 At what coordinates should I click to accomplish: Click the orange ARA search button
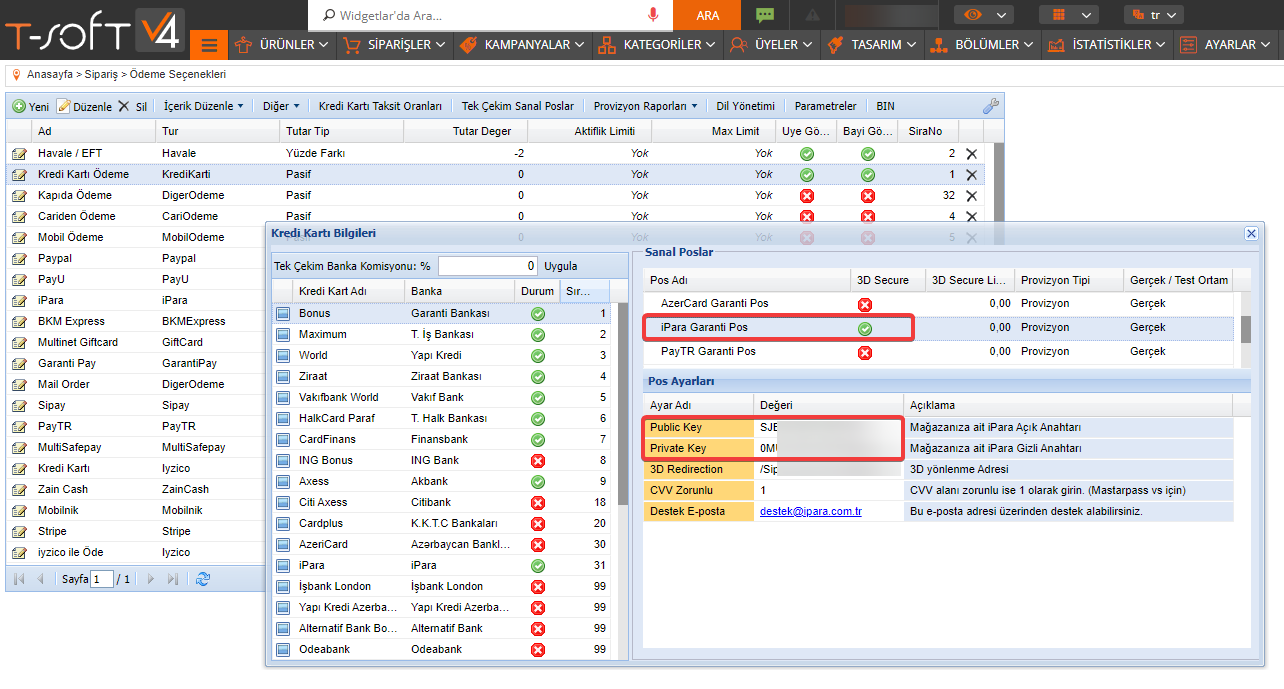coord(707,15)
